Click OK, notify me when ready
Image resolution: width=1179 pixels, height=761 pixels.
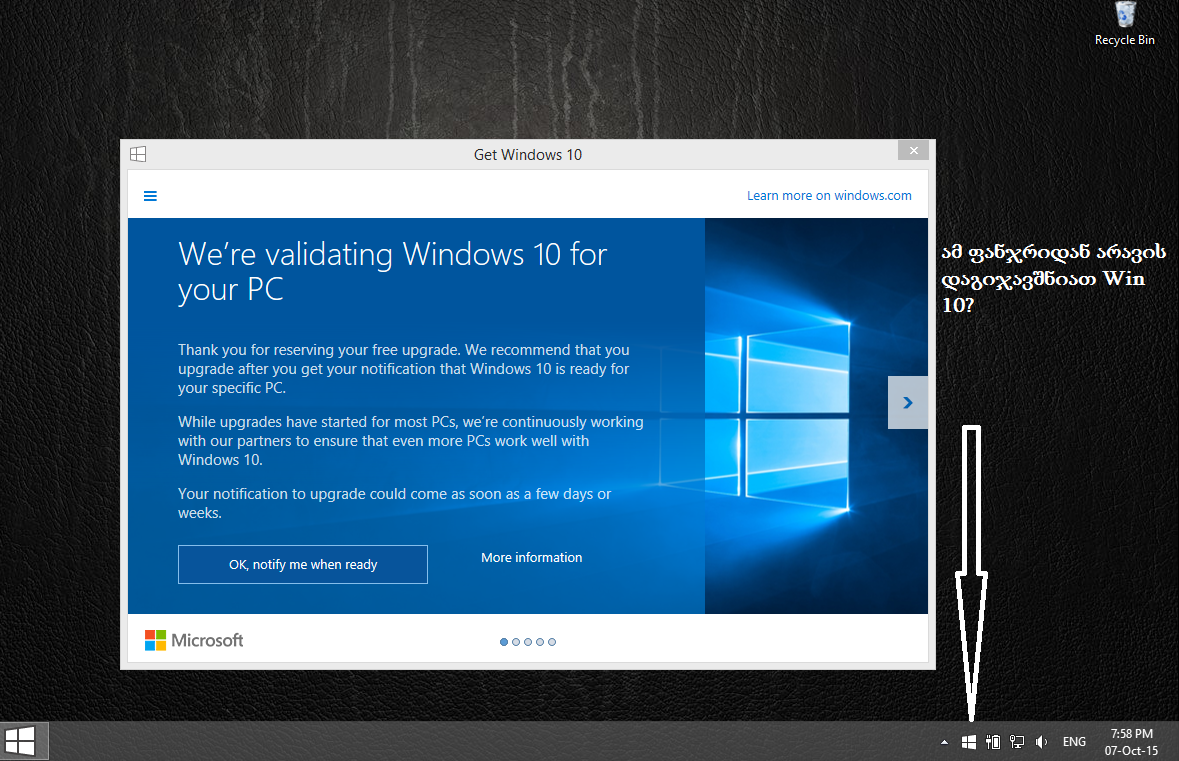[303, 564]
